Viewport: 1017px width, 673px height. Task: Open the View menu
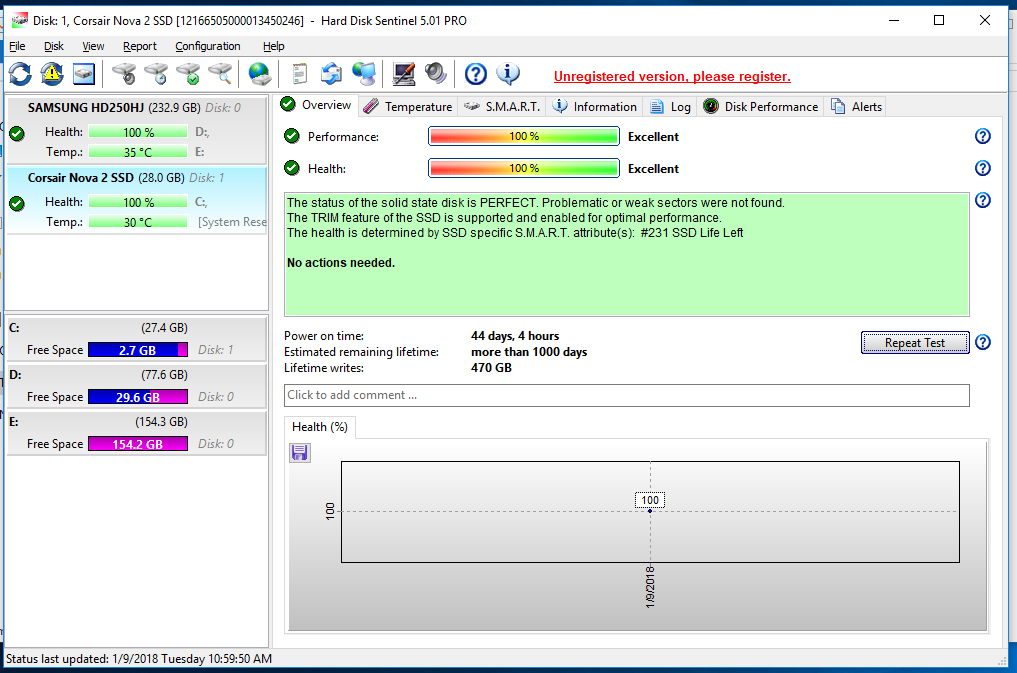tap(93, 46)
